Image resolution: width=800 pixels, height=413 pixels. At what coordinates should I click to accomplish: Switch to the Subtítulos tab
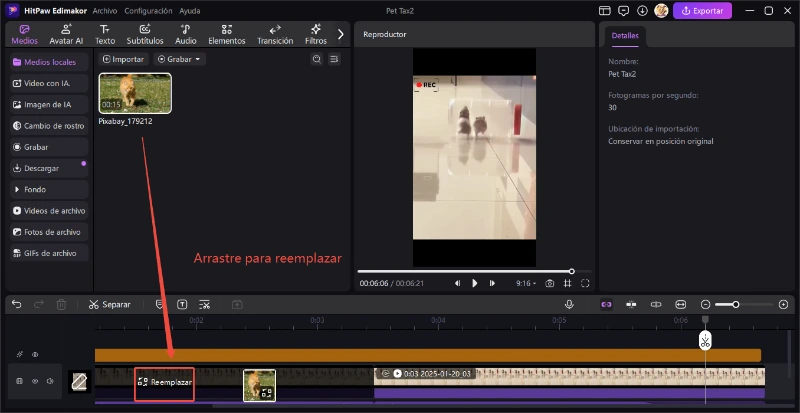tap(145, 35)
